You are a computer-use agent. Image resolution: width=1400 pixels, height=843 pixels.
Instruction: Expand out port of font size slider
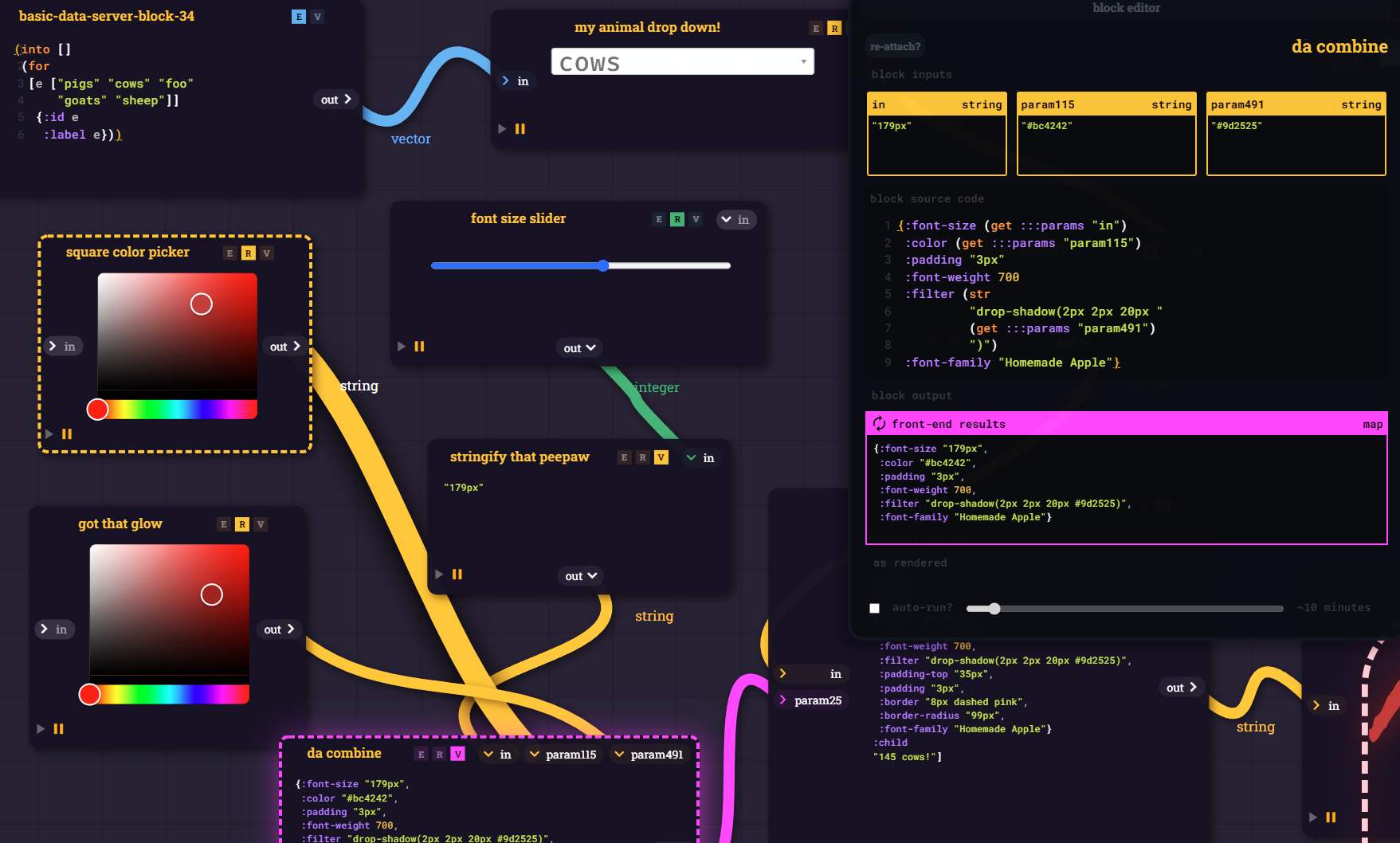pos(579,348)
